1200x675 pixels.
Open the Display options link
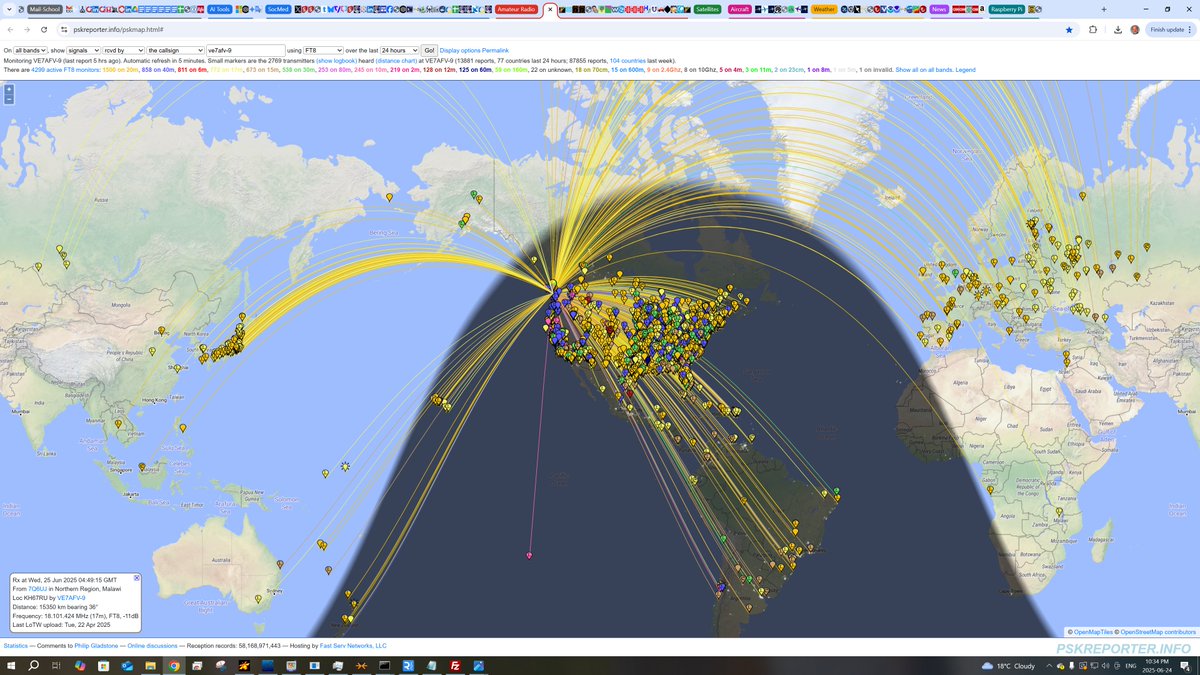point(460,50)
